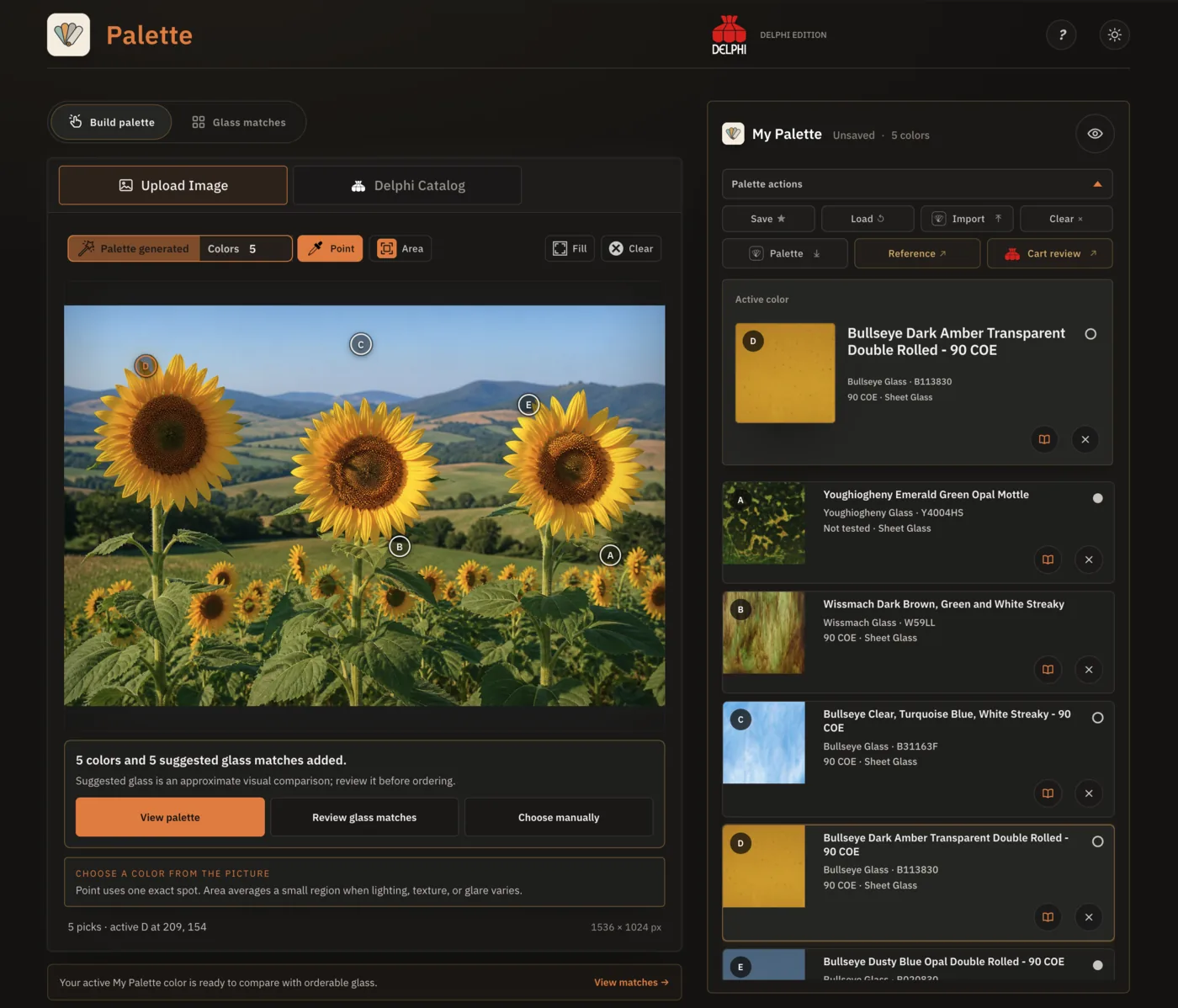Click the Choose manually button
This screenshot has height=1008, width=1178.
point(559,817)
